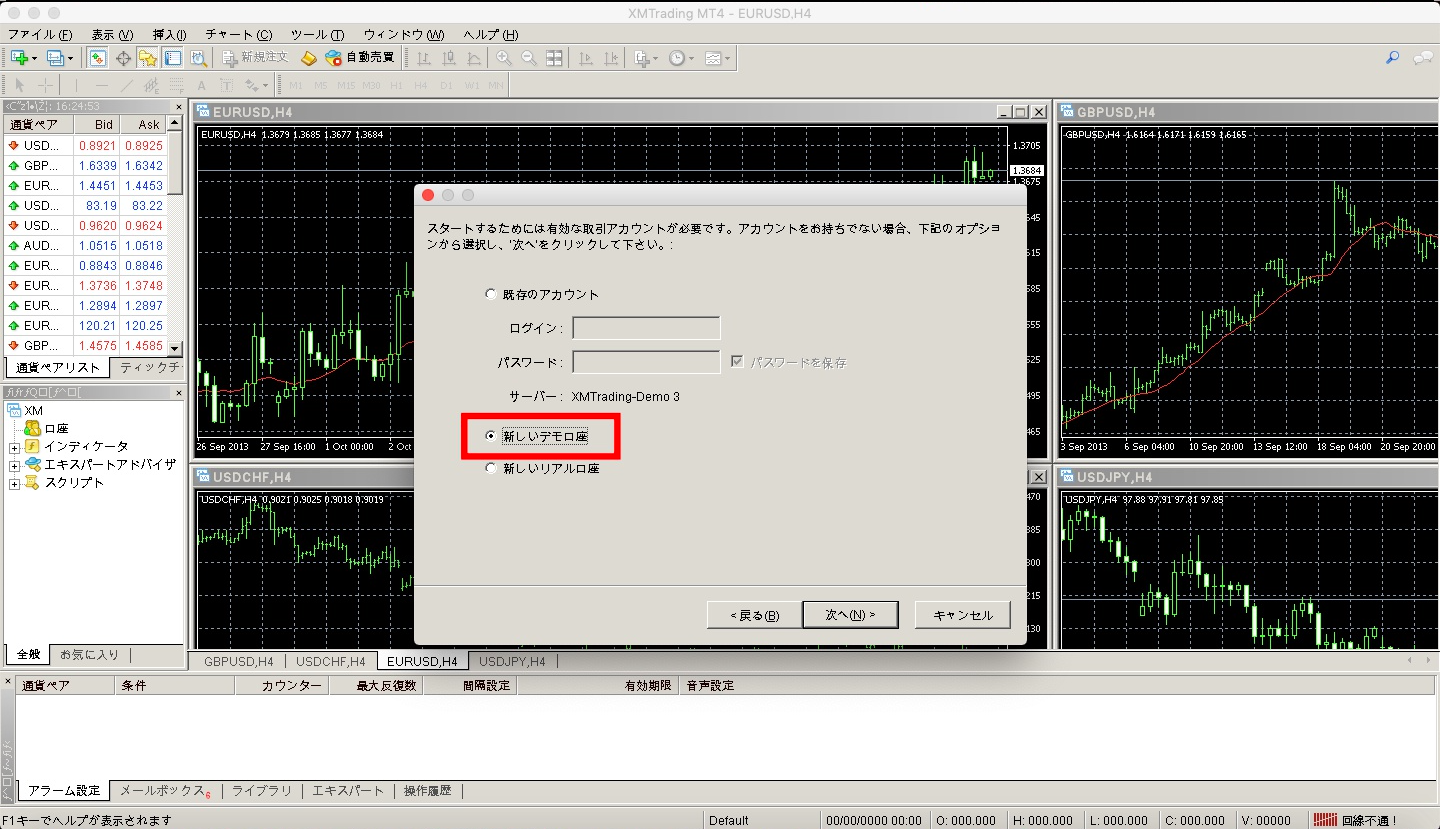Click the Zoom Out magnifier icon
This screenshot has width=1440, height=829.
(x=528, y=57)
